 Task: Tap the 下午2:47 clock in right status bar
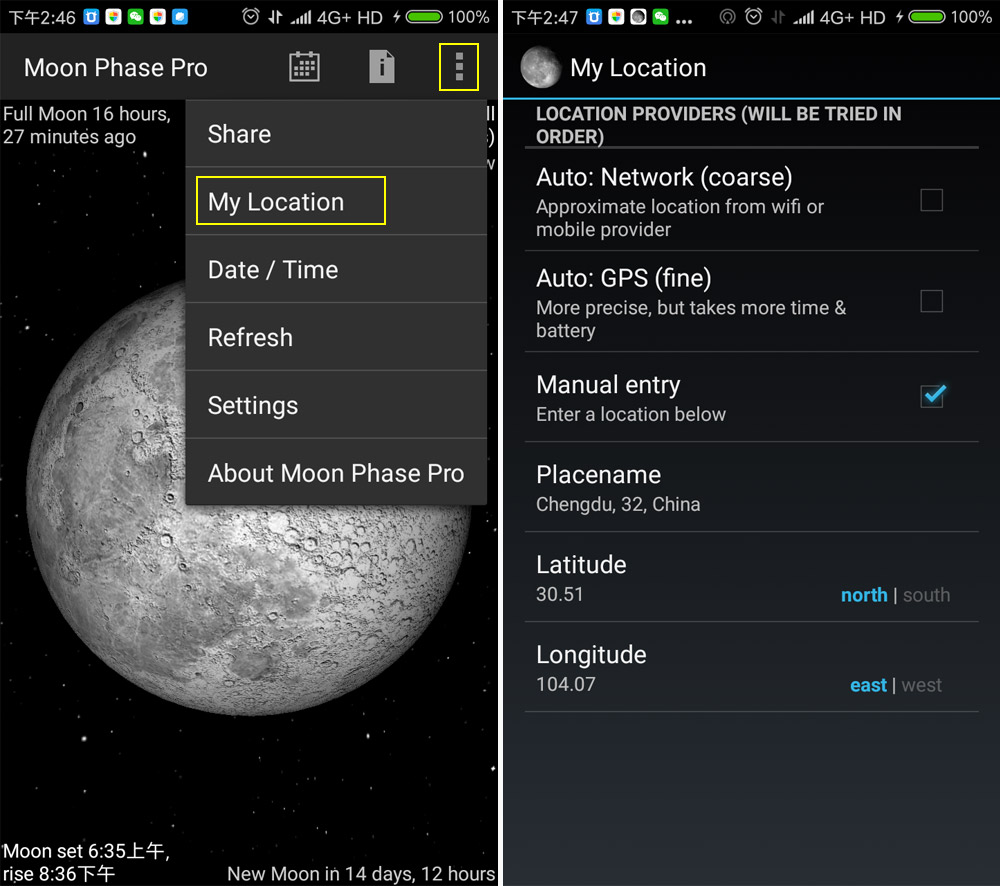(x=545, y=17)
